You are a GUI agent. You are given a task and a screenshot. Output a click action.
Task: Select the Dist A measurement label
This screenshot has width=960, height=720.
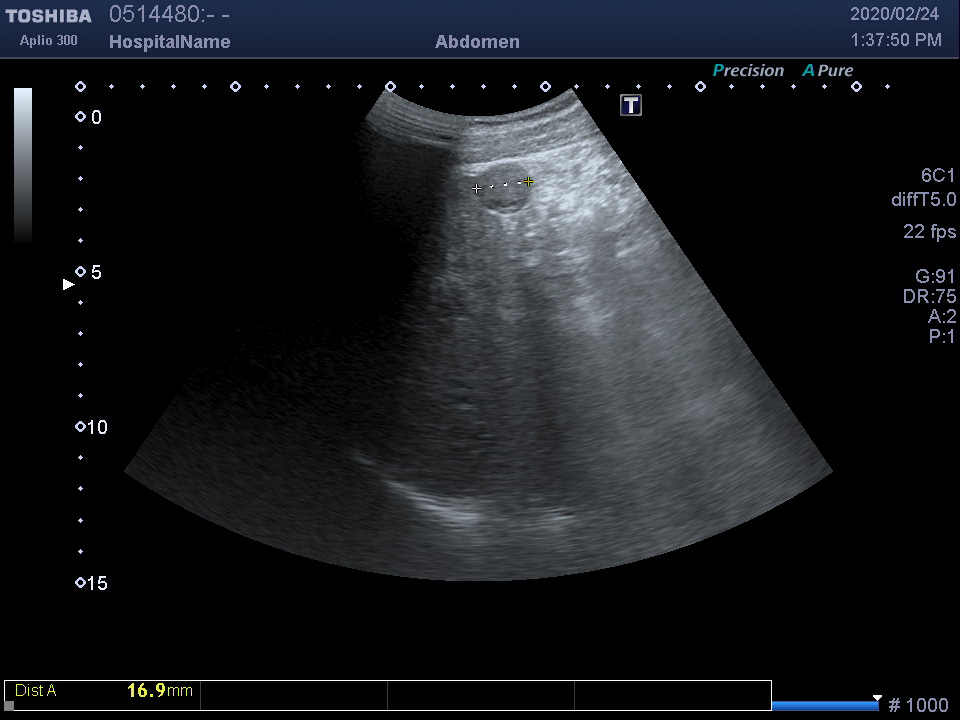36,690
